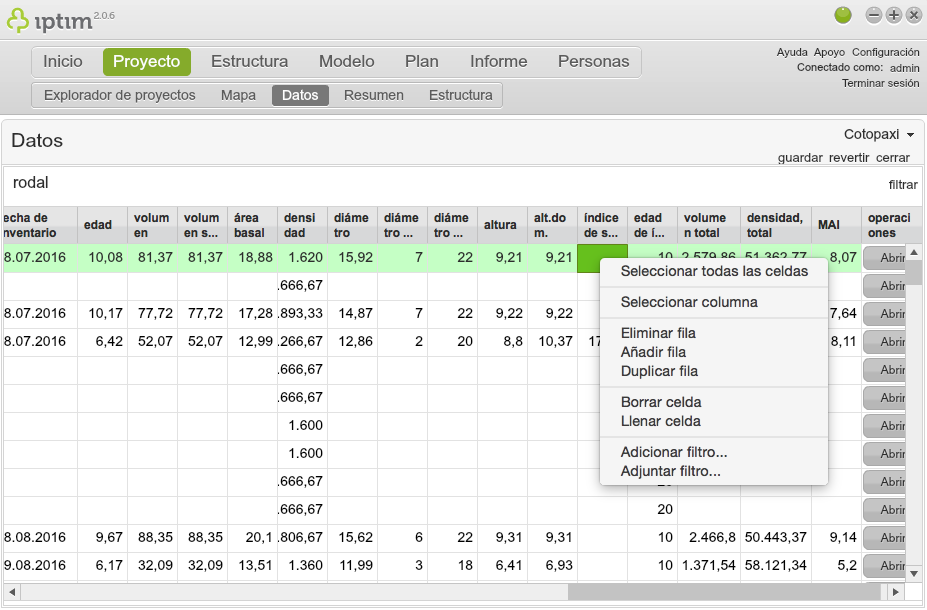Image resolution: width=927 pixels, height=610 pixels.
Task: Switch to the Resumen tab
Action: pos(373,95)
